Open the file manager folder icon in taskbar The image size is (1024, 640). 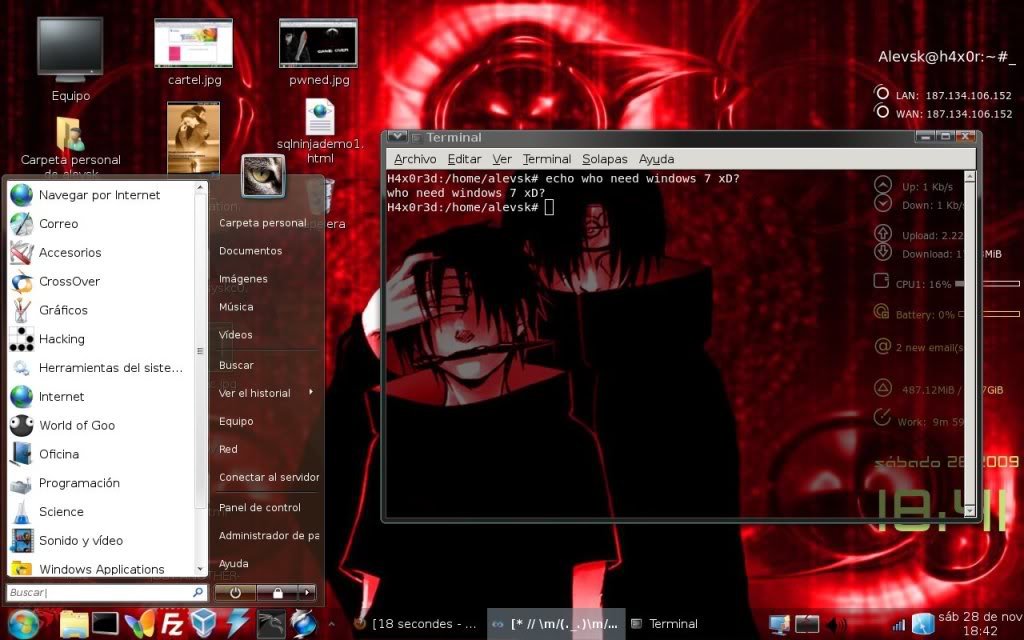(x=74, y=624)
